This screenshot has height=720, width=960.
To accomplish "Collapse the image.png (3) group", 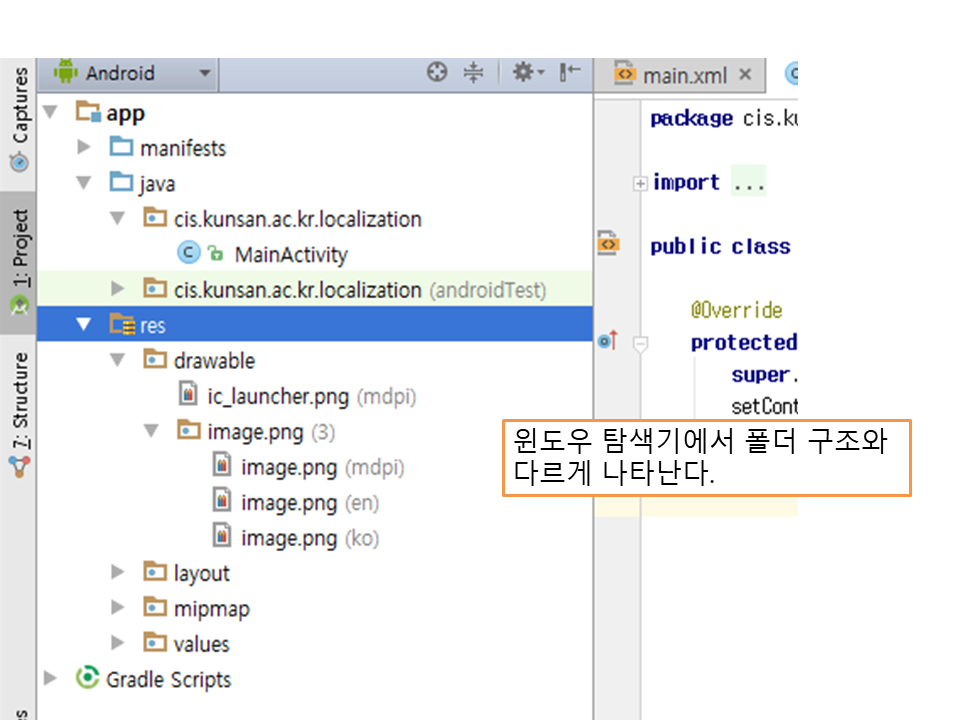I will (152, 432).
